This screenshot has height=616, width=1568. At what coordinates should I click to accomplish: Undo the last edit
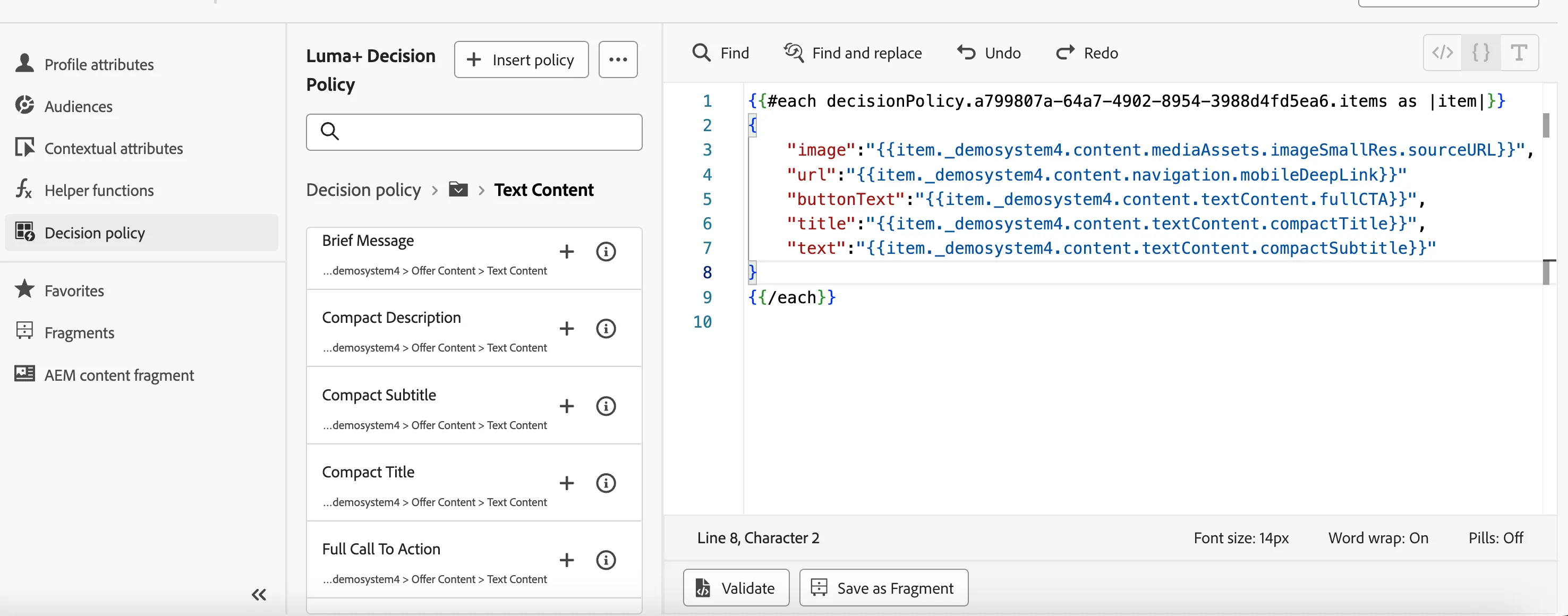(x=988, y=53)
